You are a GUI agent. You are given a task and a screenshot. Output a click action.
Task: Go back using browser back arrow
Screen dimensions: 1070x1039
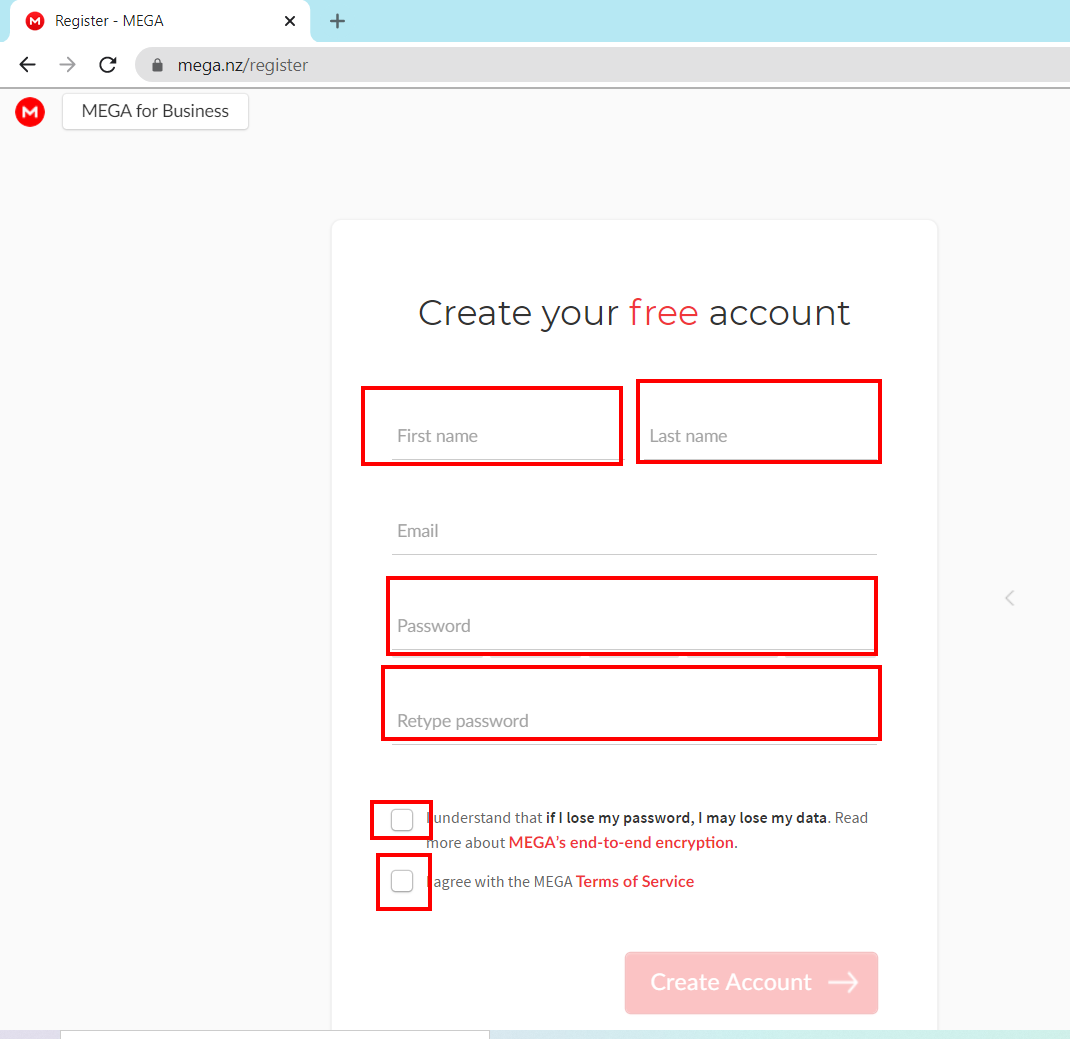[27, 65]
